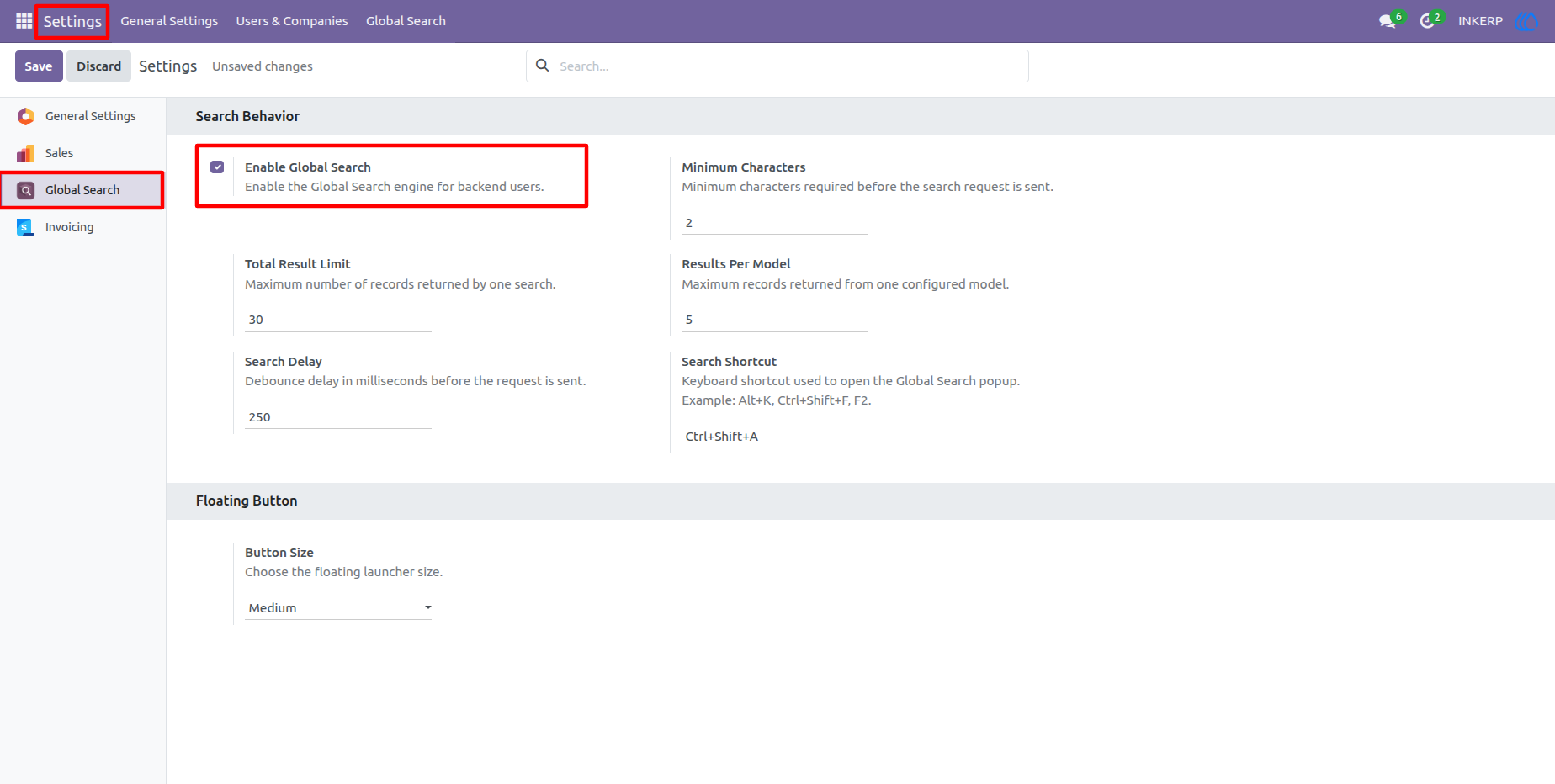1555x784 pixels.
Task: Open the conversations chat bubble icon
Action: click(1388, 21)
